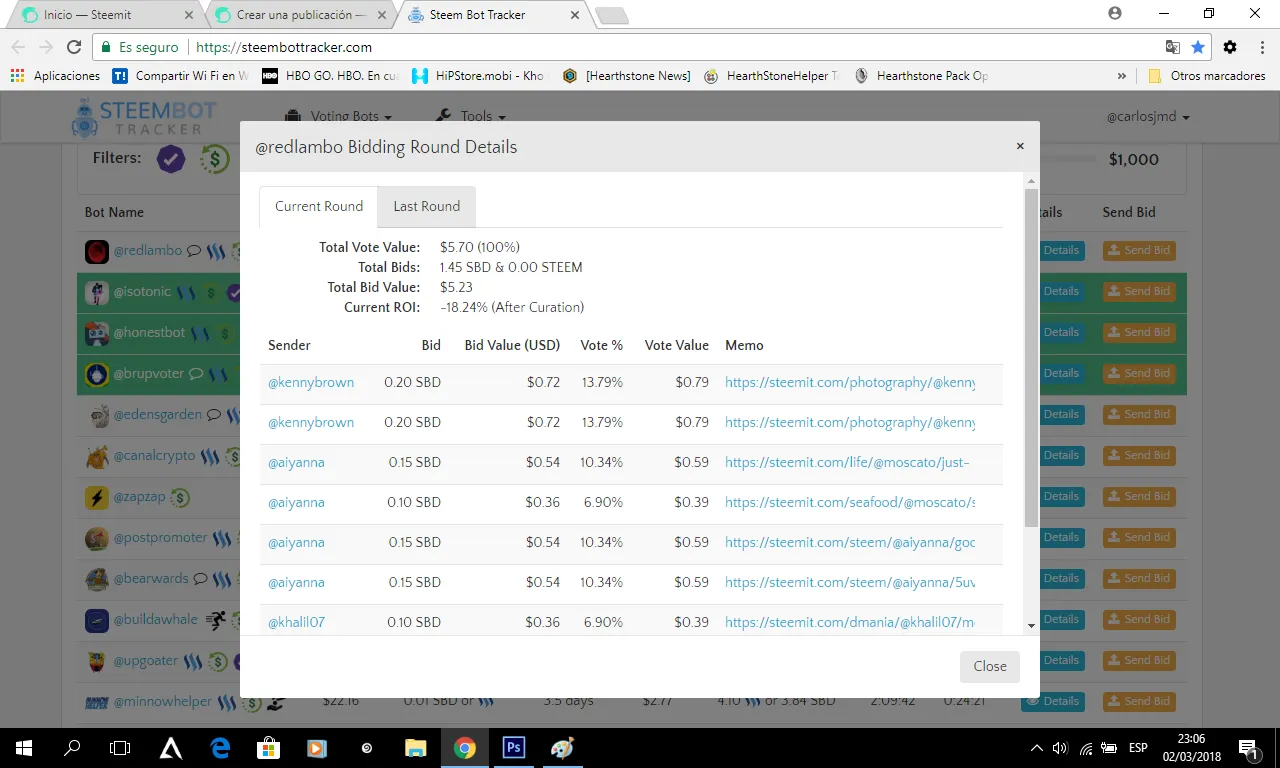1280x768 pixels.
Task: Open a new Chrome tab
Action: click(611, 15)
